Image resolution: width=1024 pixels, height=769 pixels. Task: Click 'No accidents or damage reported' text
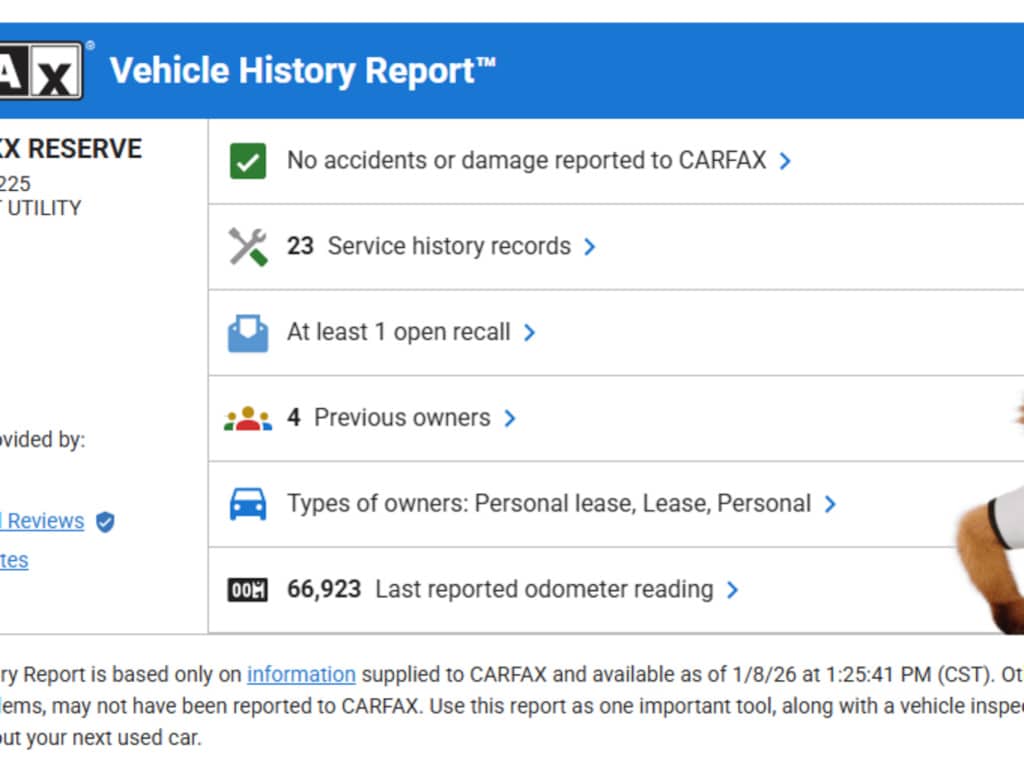tap(526, 160)
